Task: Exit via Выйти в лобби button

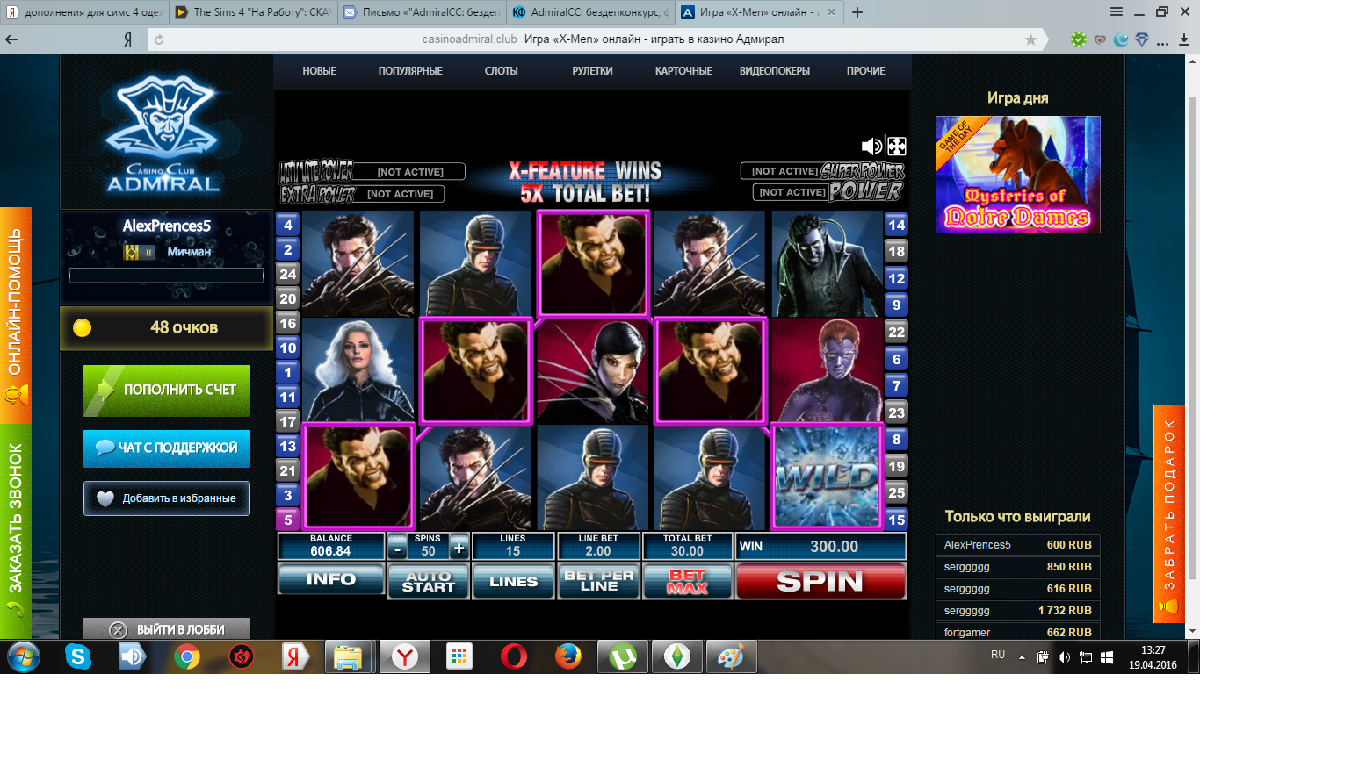Action: [x=166, y=629]
